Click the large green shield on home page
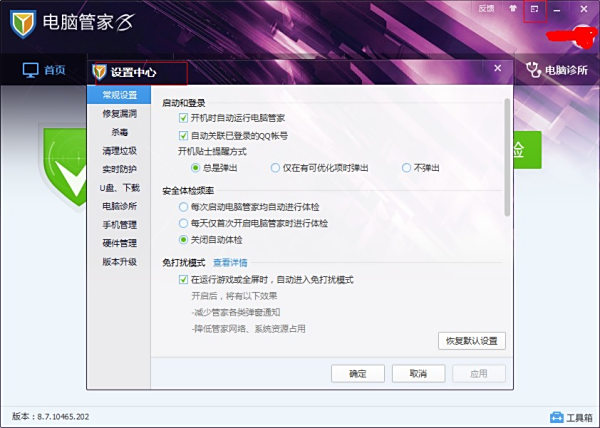The height and width of the screenshot is (428, 600). [65, 167]
